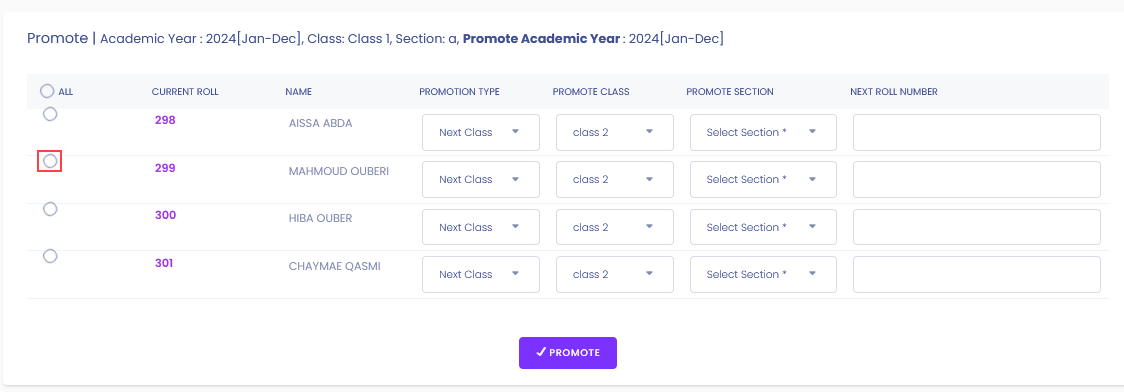Open Select Section dropdown for roll 301
Viewport: 1124px width, 392px height.
[763, 274]
